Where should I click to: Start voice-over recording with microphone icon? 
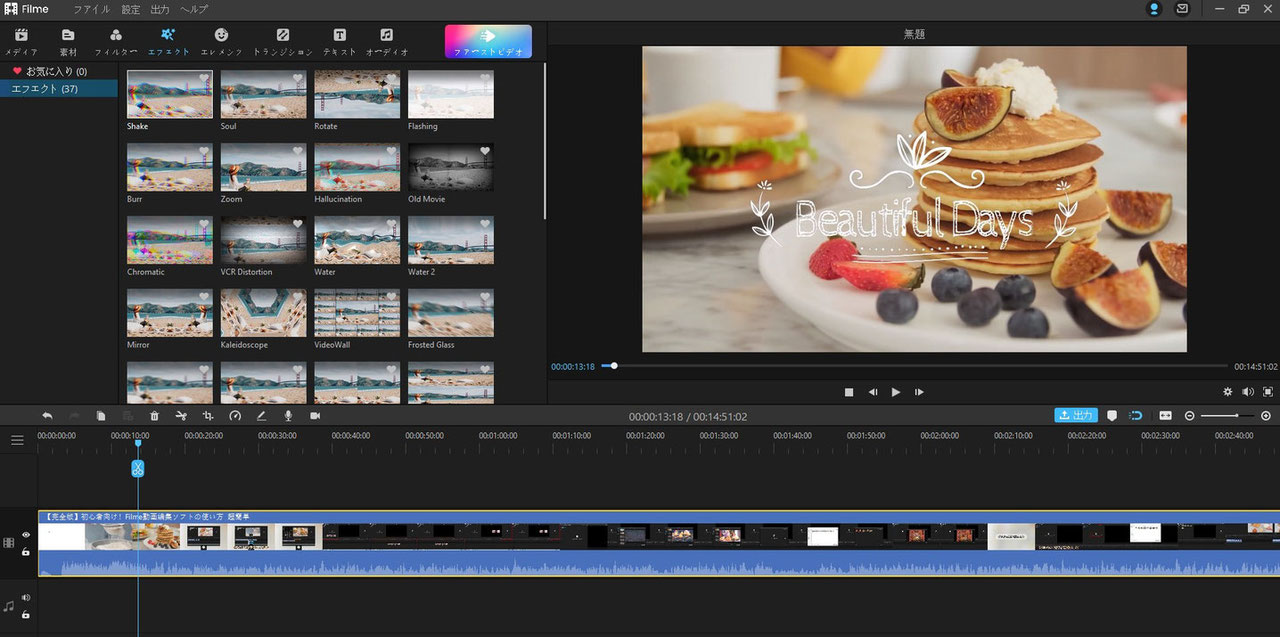[288, 416]
